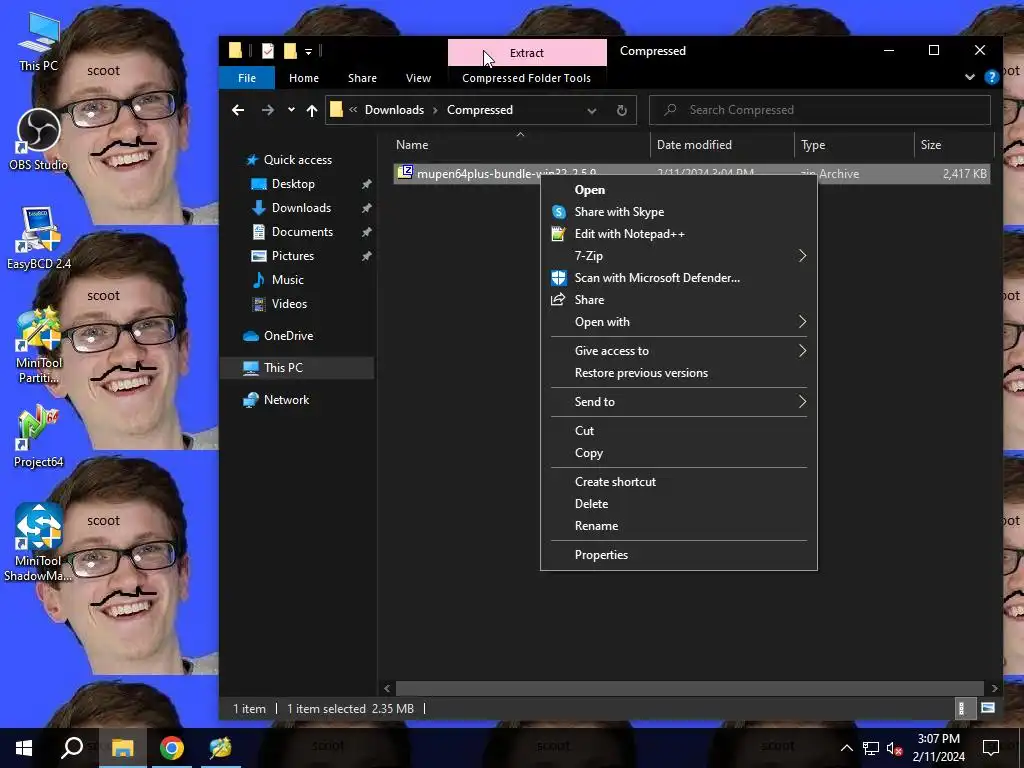Choose Share with Skype
This screenshot has height=768, width=1024.
pyautogui.click(x=679, y=212)
